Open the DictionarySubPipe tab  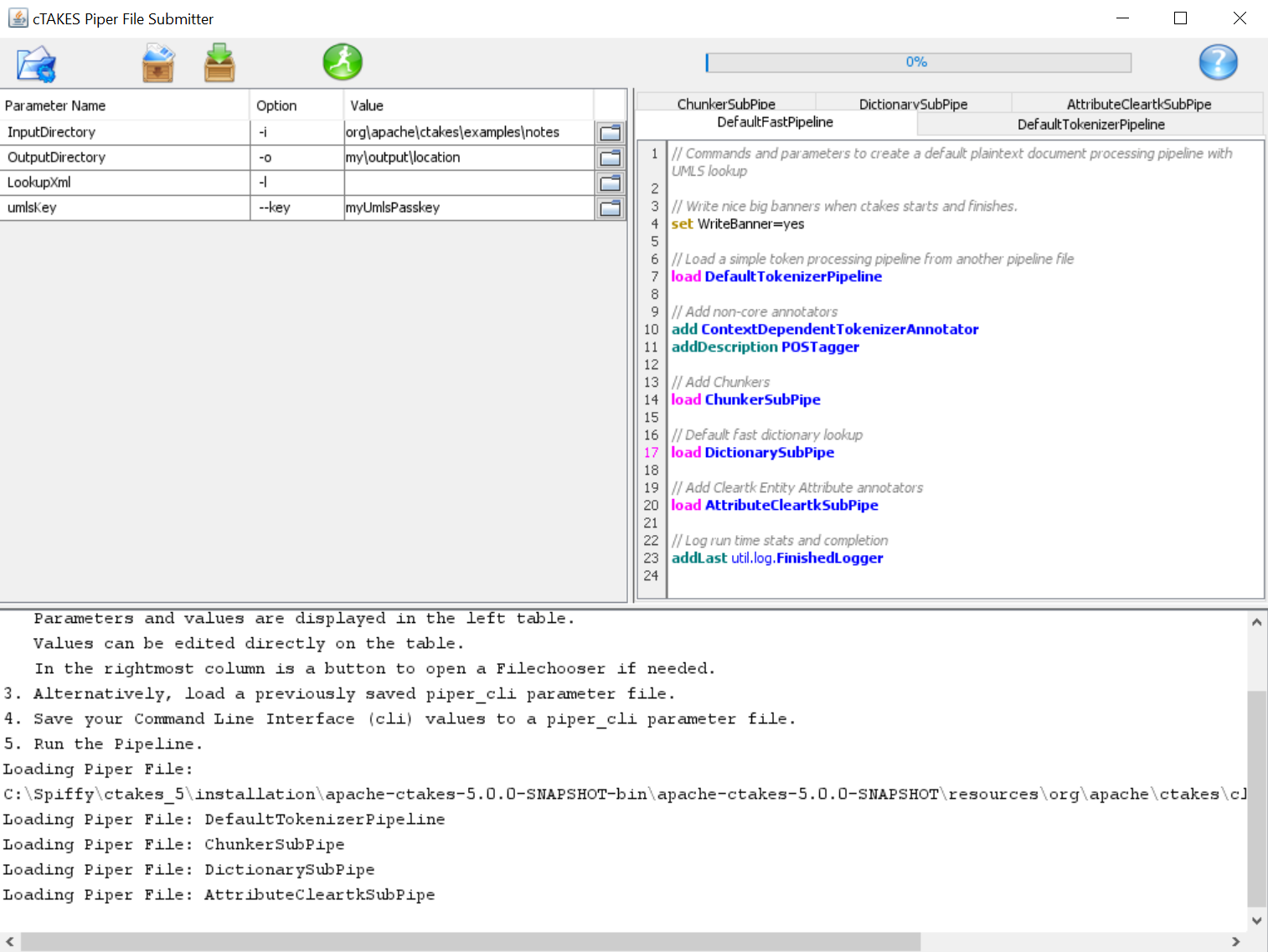click(913, 103)
